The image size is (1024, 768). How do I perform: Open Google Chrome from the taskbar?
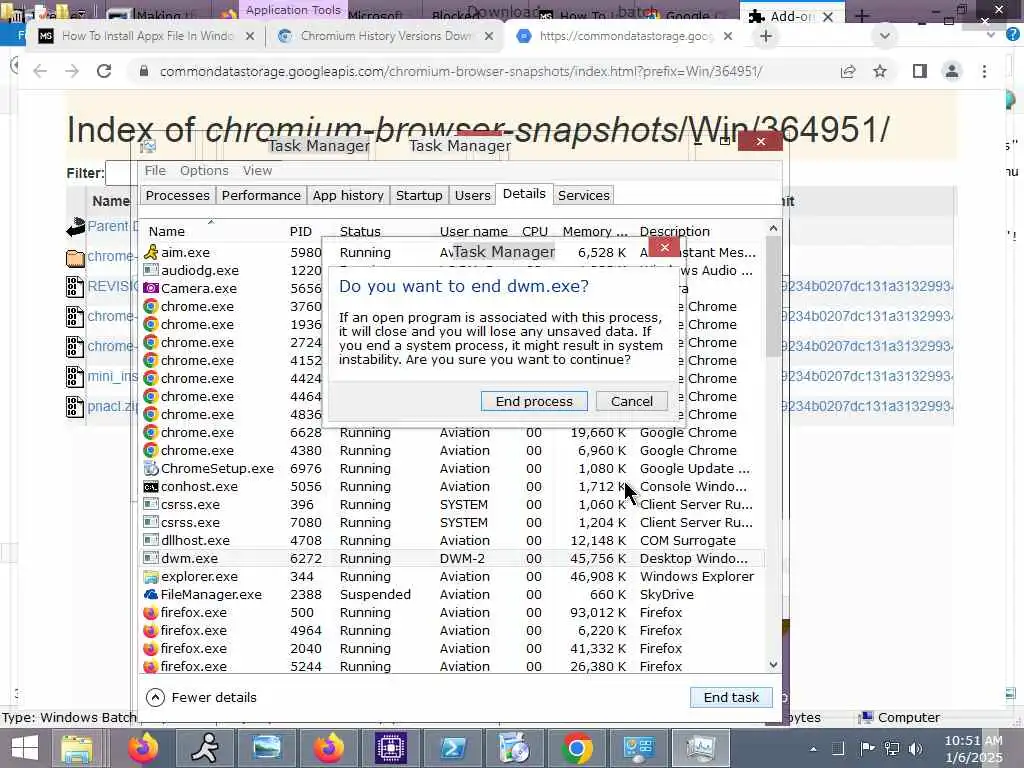577,748
